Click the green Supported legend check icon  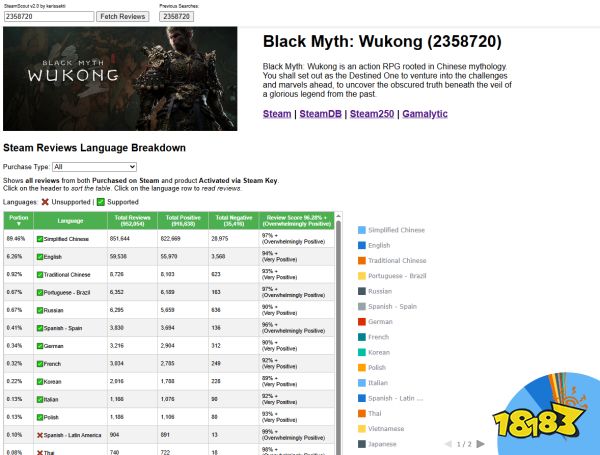(101, 202)
